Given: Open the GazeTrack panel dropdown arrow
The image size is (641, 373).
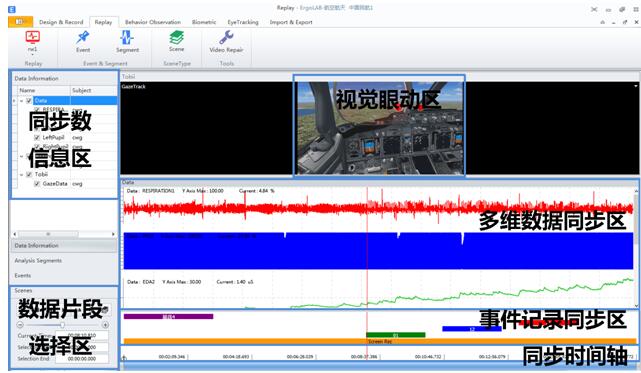Looking at the screenshot, I should (x=636, y=86).
